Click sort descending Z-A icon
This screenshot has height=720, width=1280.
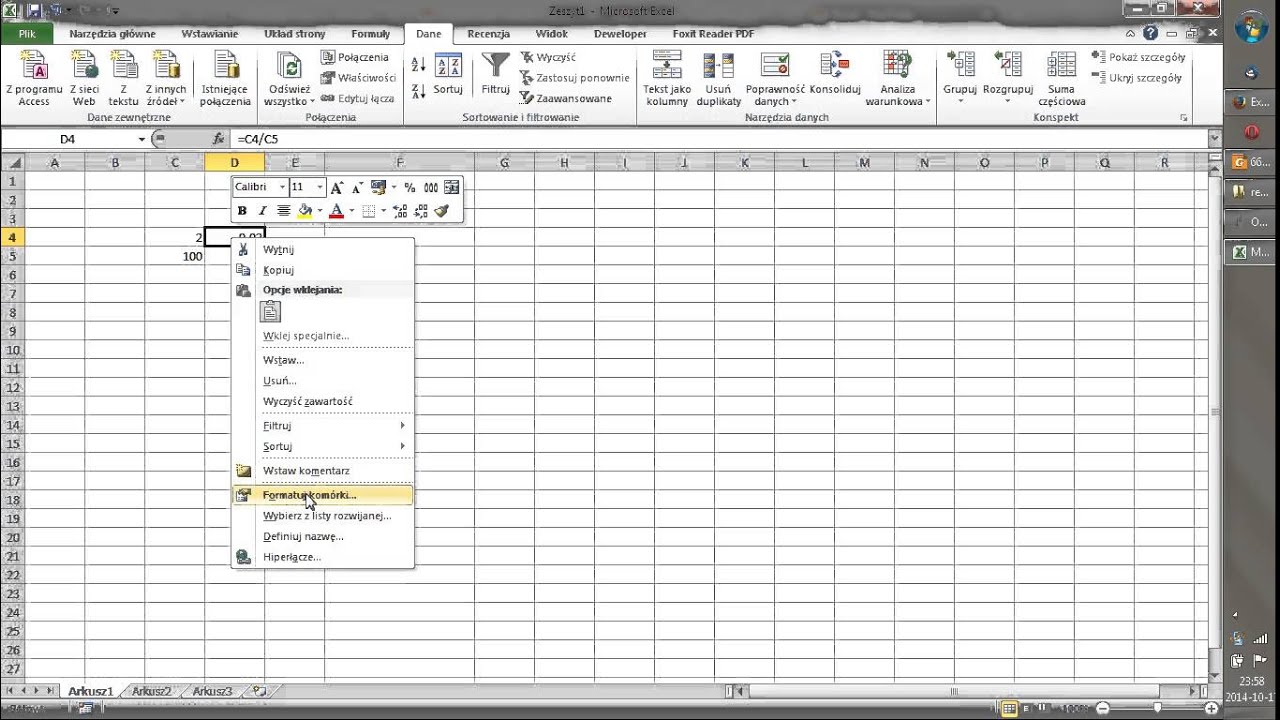pos(418,89)
